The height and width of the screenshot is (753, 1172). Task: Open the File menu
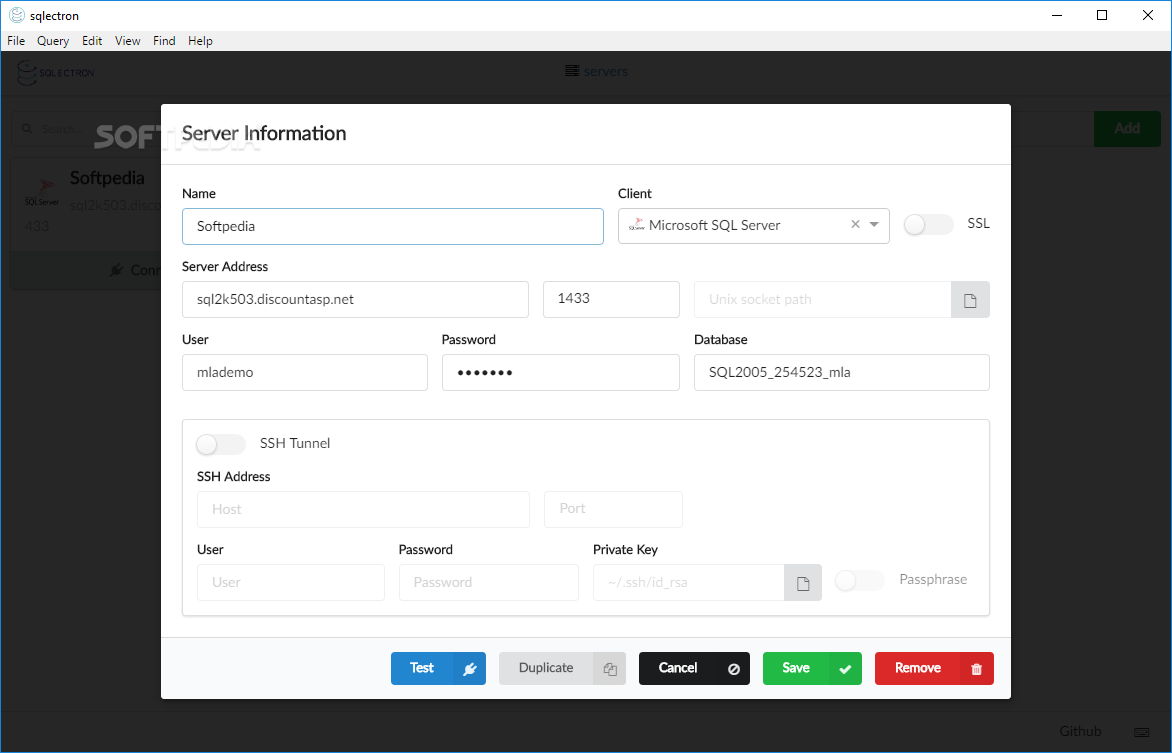pyautogui.click(x=16, y=40)
